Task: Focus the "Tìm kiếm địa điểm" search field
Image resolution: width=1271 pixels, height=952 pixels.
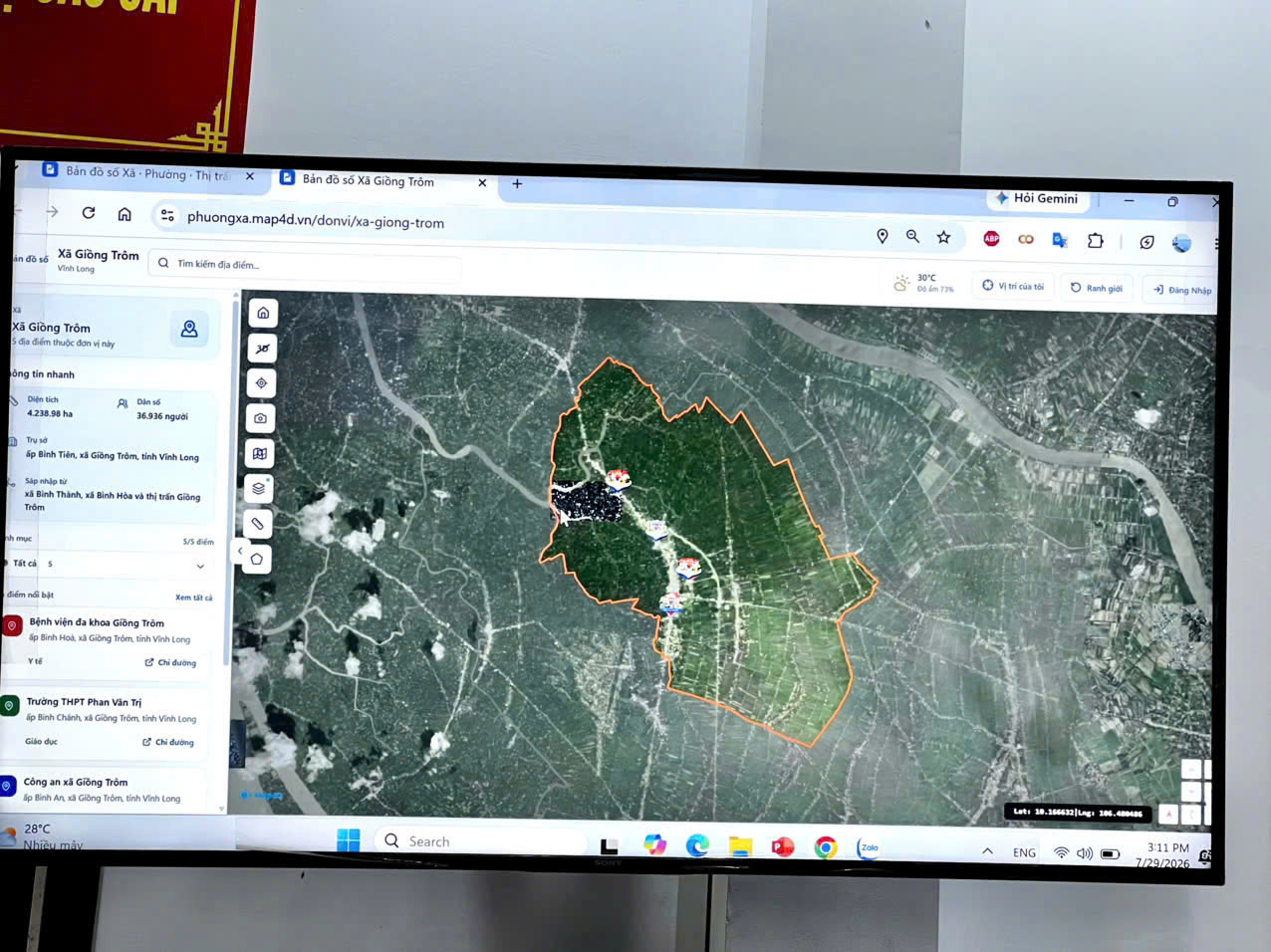Action: (305, 265)
